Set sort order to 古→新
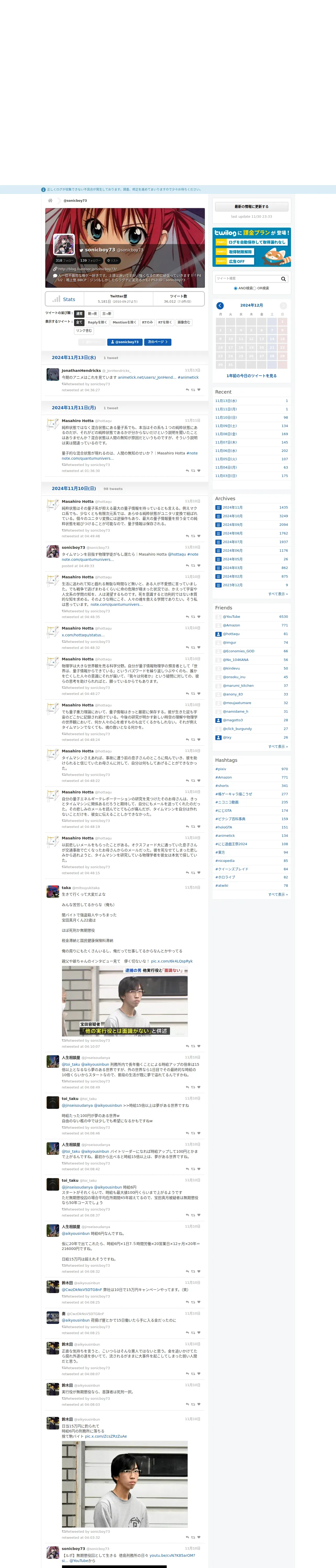The height and width of the screenshot is (1568, 336). (x=107, y=314)
